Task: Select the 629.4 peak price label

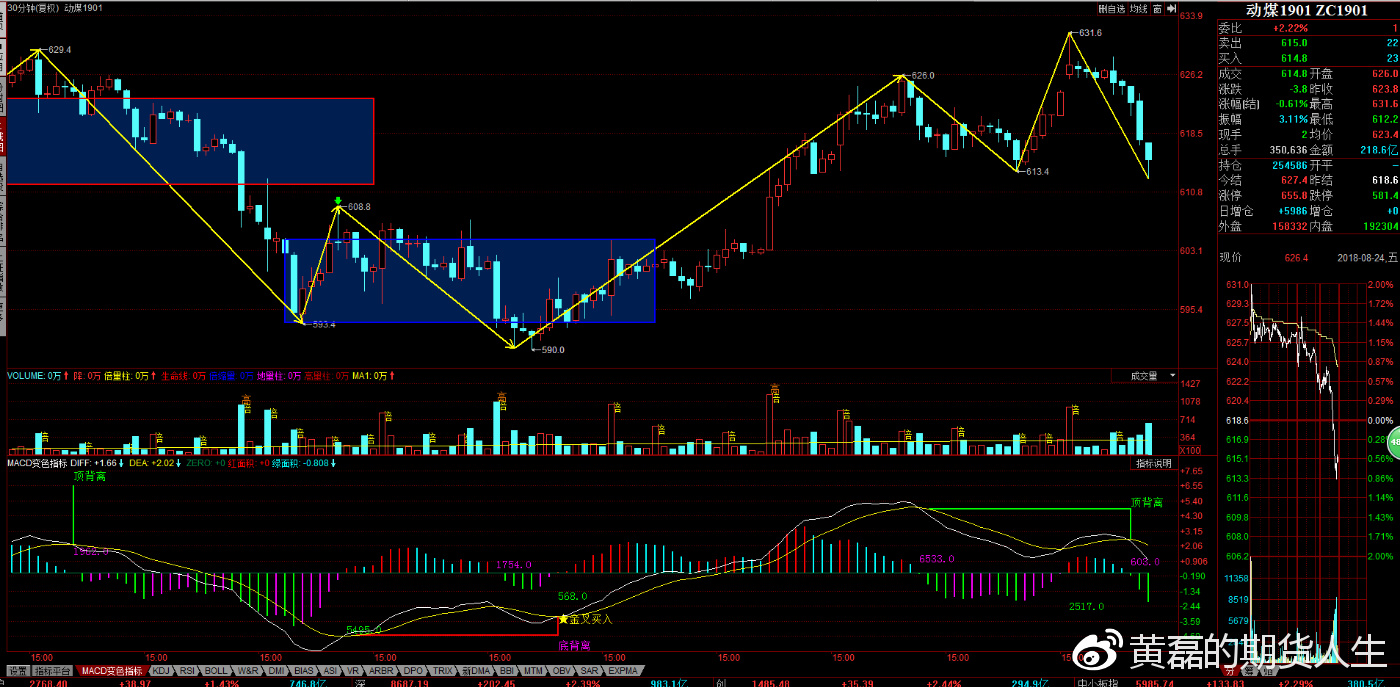Action: tap(59, 49)
